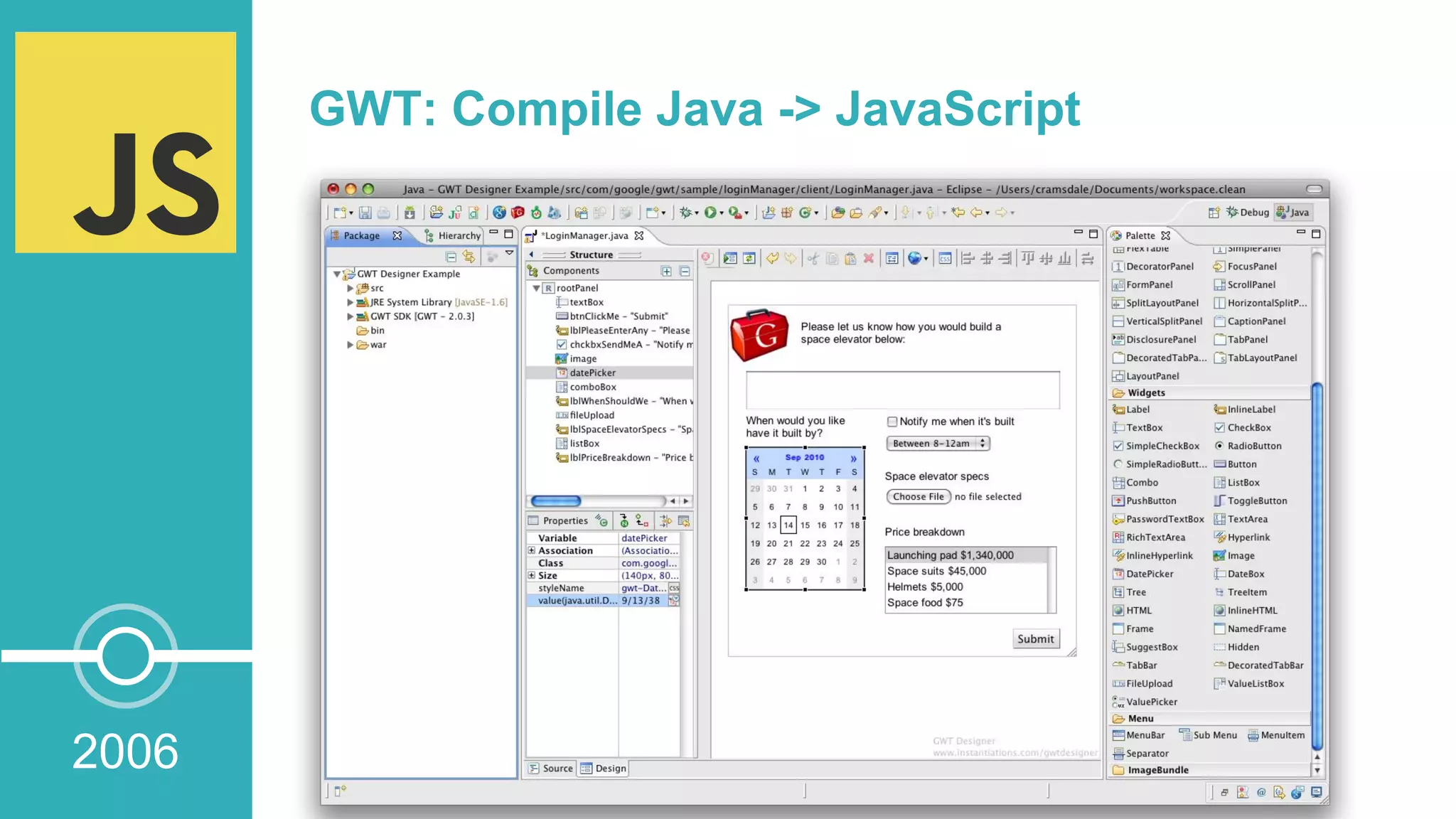Choose the DisclosurePanel item in the Palette
This screenshot has width=1456, height=819.
pyautogui.click(x=1155, y=340)
